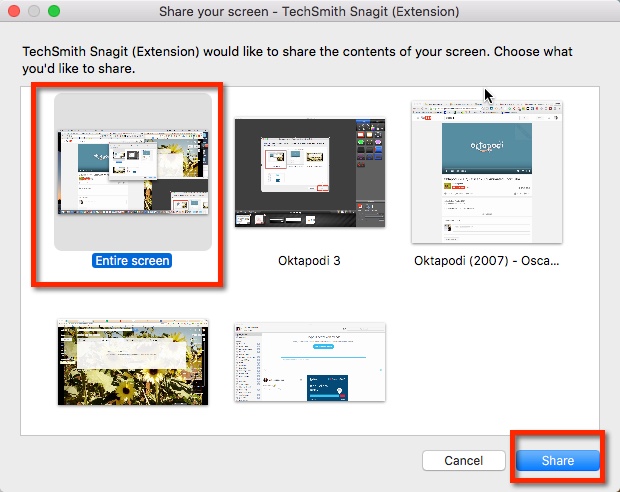Click the green zoom window button
Viewport: 620px width, 492px height.
tap(53, 11)
